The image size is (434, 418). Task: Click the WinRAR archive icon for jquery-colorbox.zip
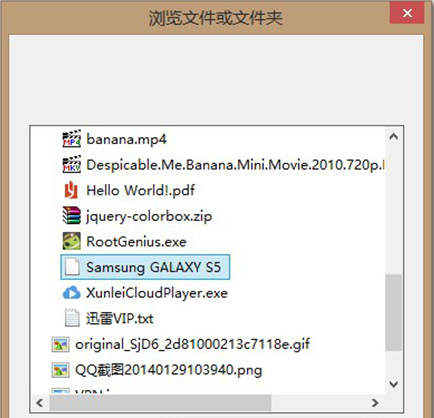click(x=71, y=216)
